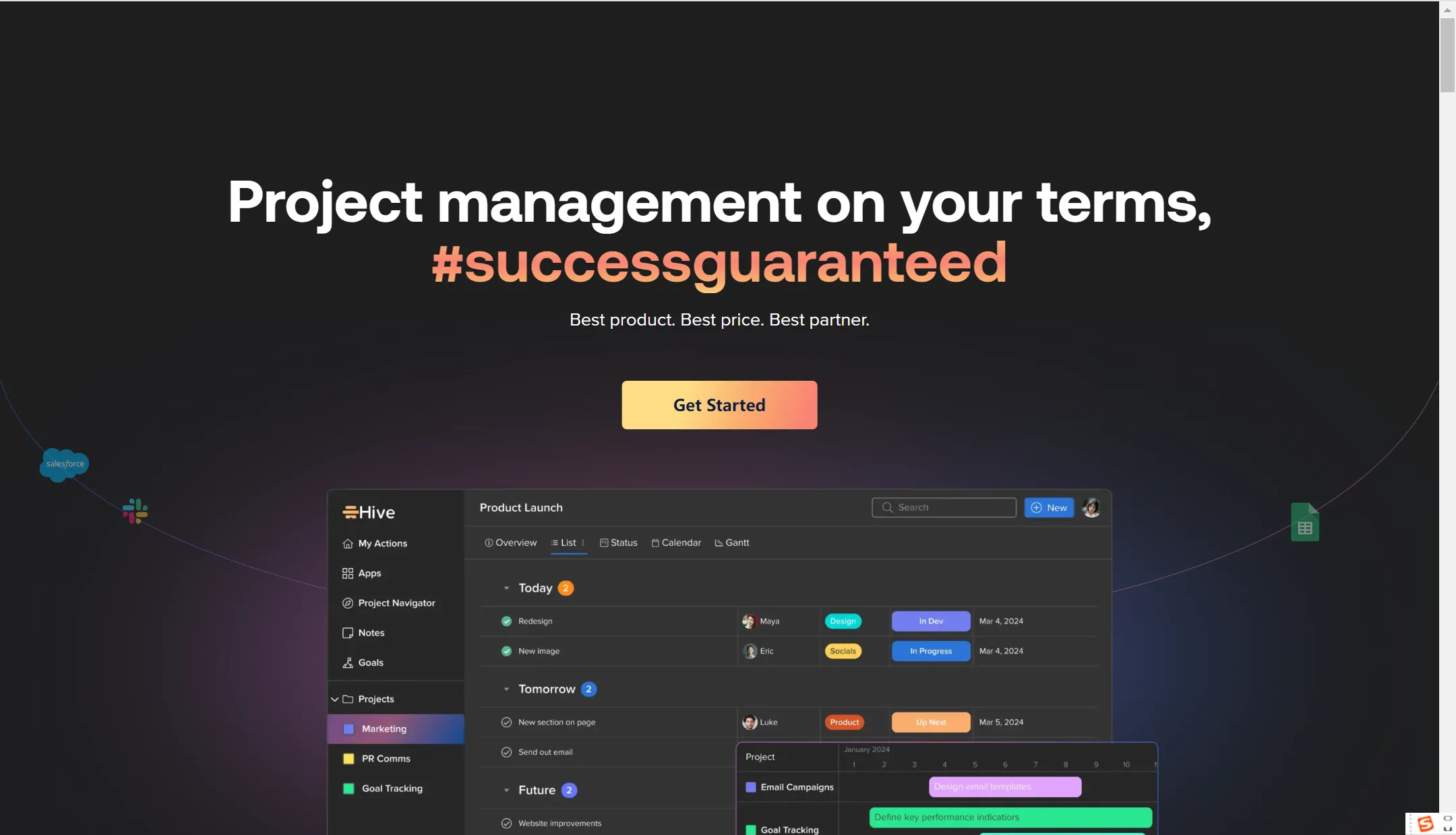1456x835 pixels.
Task: Toggle completion checkbox for Redesign task
Action: pyautogui.click(x=506, y=621)
